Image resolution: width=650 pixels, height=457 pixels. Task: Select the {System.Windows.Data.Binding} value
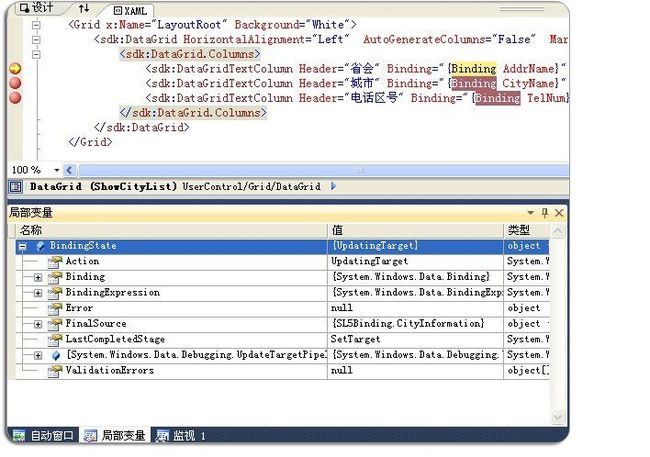(410, 277)
